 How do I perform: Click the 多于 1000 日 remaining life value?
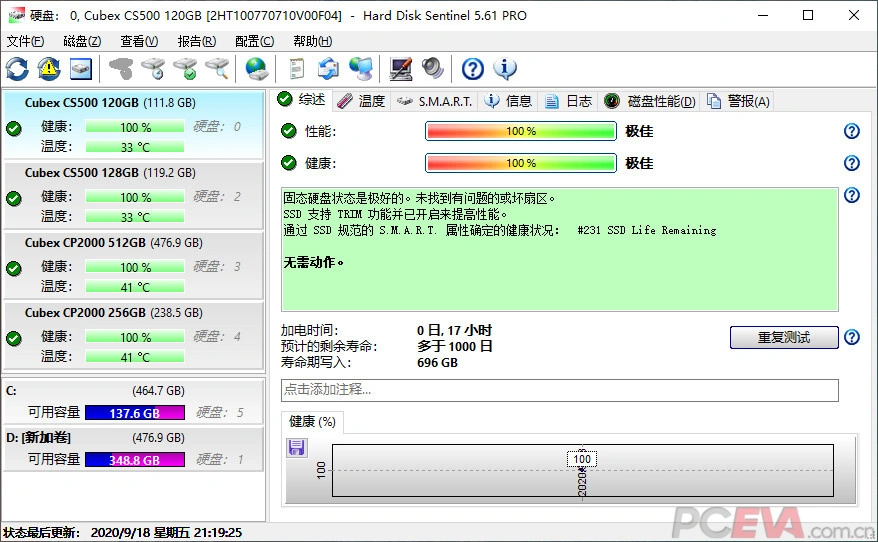455,347
